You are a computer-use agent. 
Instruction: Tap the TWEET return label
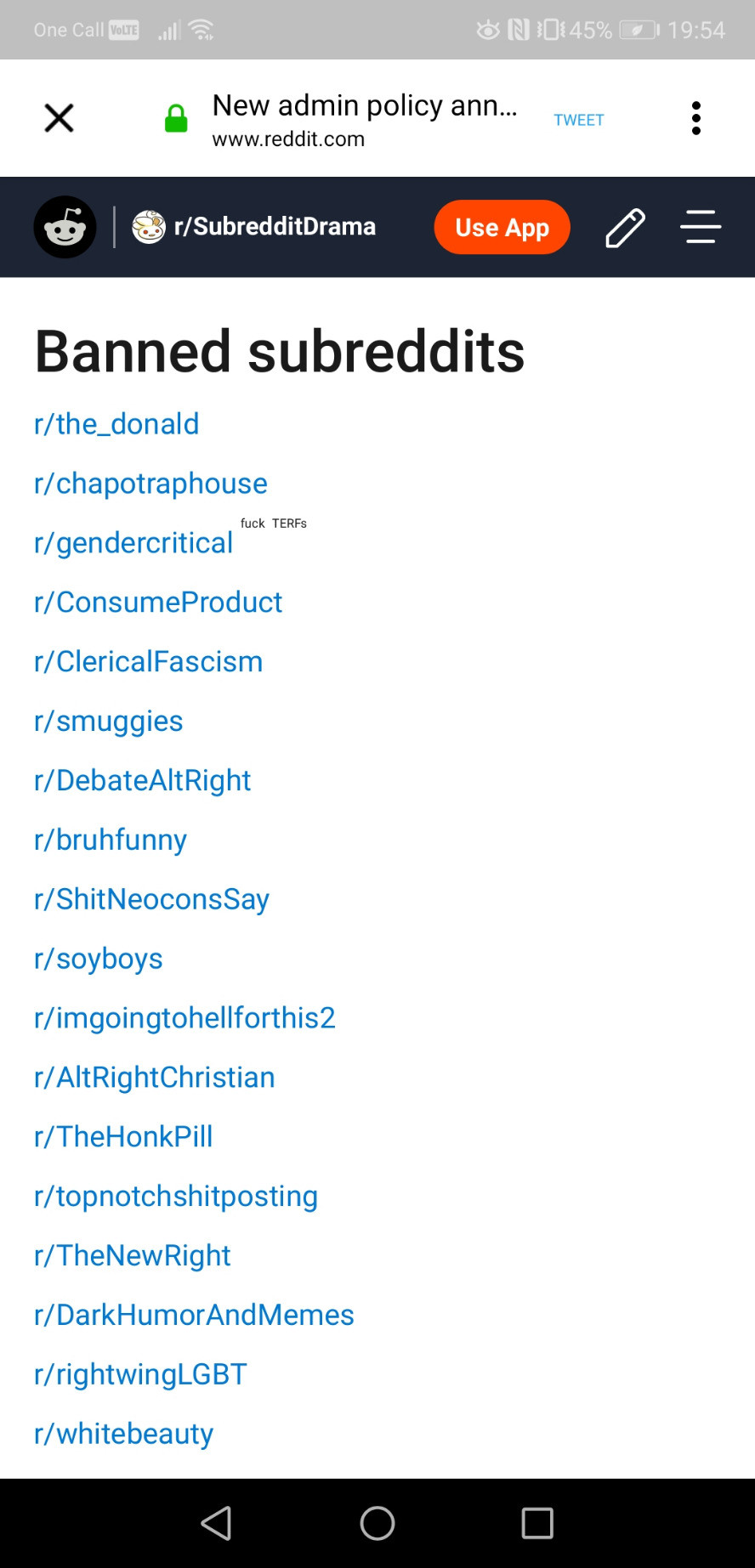pos(578,120)
